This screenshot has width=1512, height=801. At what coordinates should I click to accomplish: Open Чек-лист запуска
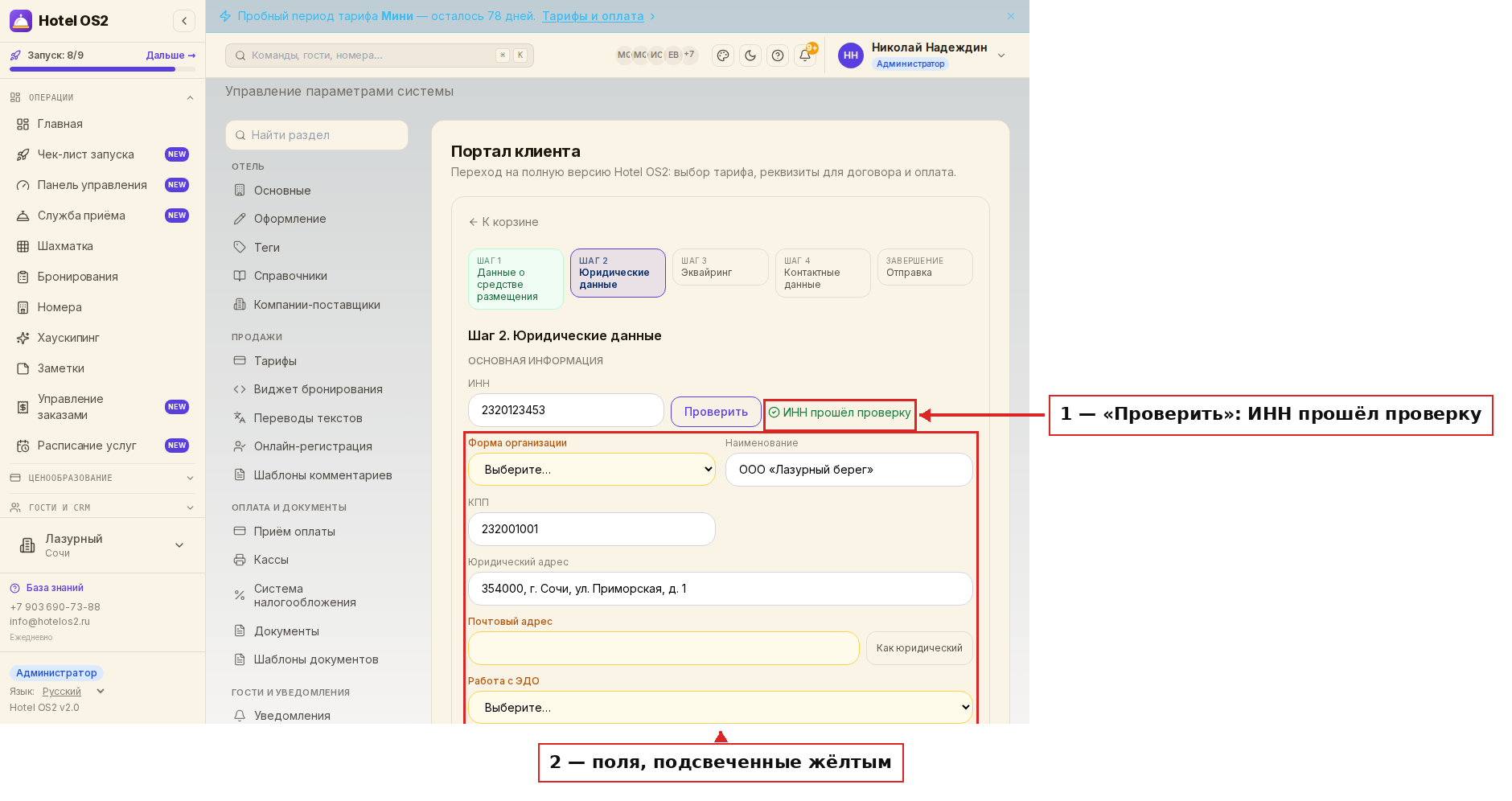pos(102,154)
